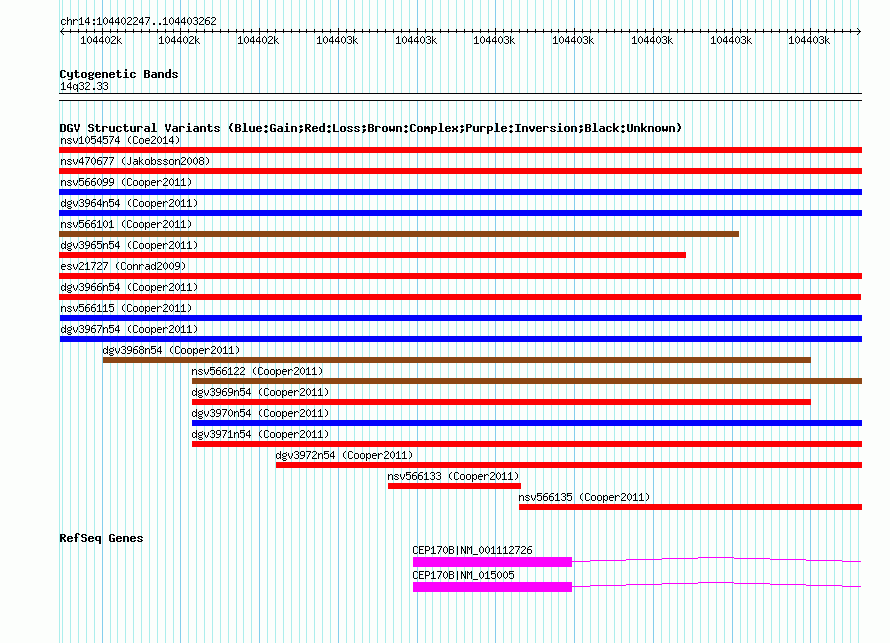Click the red nsv470677 loss bar
This screenshot has width=890, height=643.
(460, 171)
